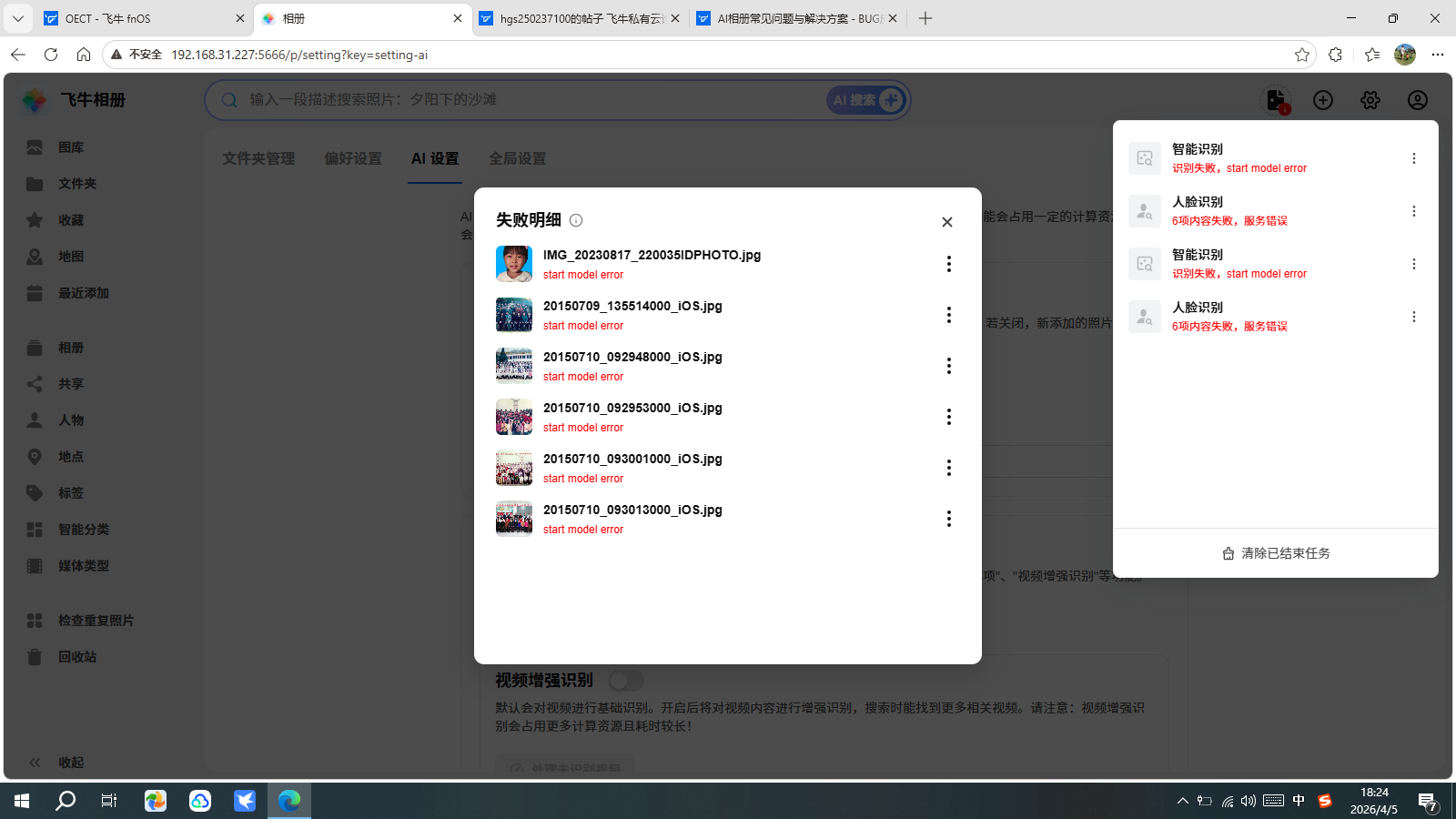Click the 飞牛相册 logo

pos(75,100)
